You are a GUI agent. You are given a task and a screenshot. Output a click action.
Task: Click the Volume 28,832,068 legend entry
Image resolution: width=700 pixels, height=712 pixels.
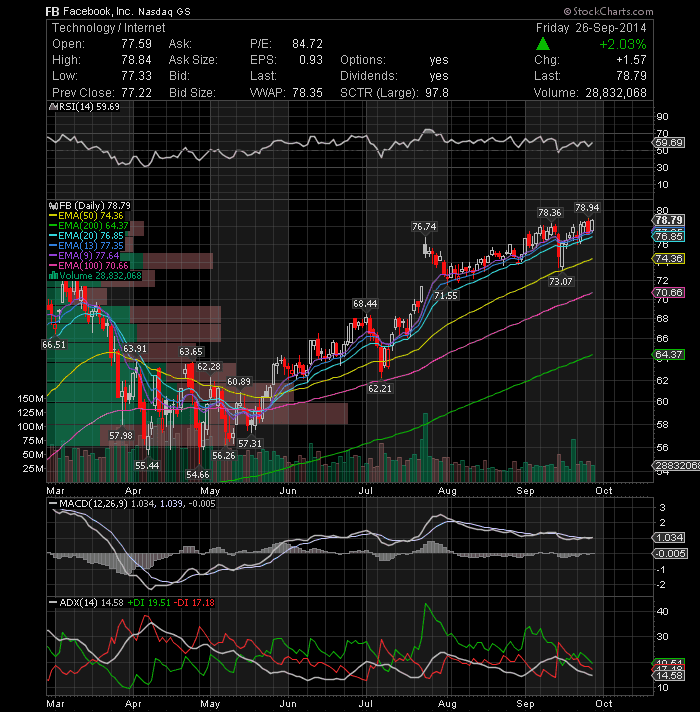[95, 276]
